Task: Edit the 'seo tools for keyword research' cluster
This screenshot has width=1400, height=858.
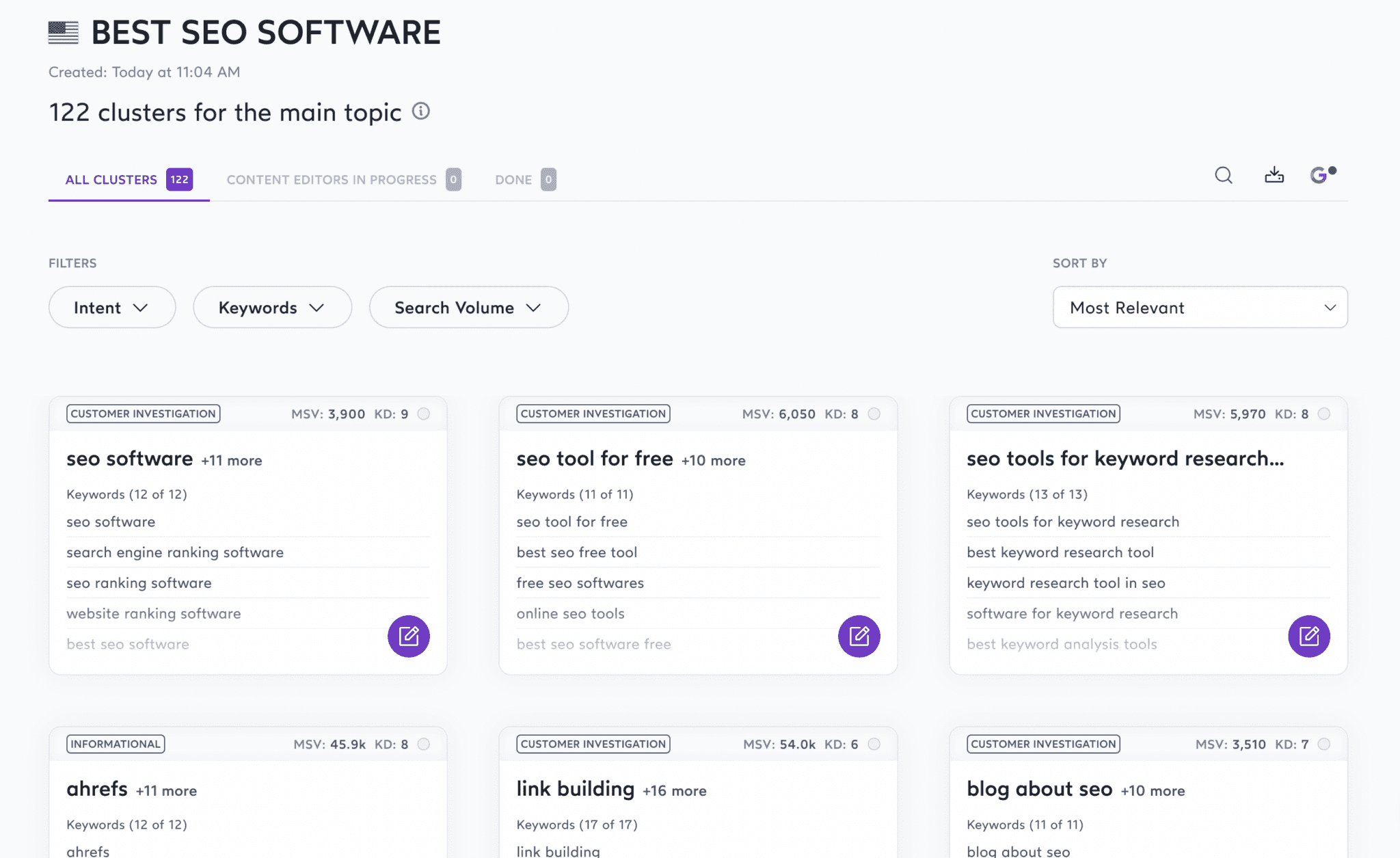Action: point(1309,636)
